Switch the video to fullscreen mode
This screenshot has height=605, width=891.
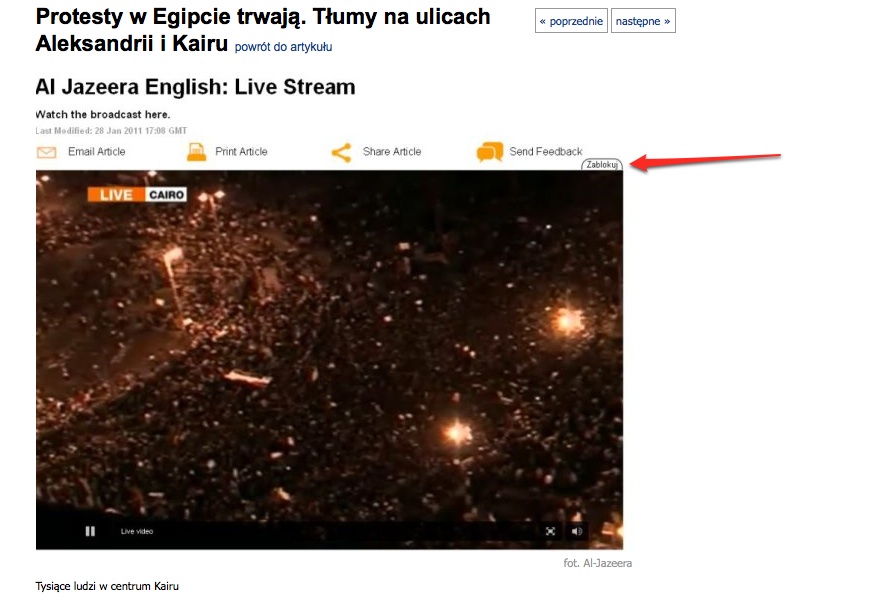click(550, 531)
